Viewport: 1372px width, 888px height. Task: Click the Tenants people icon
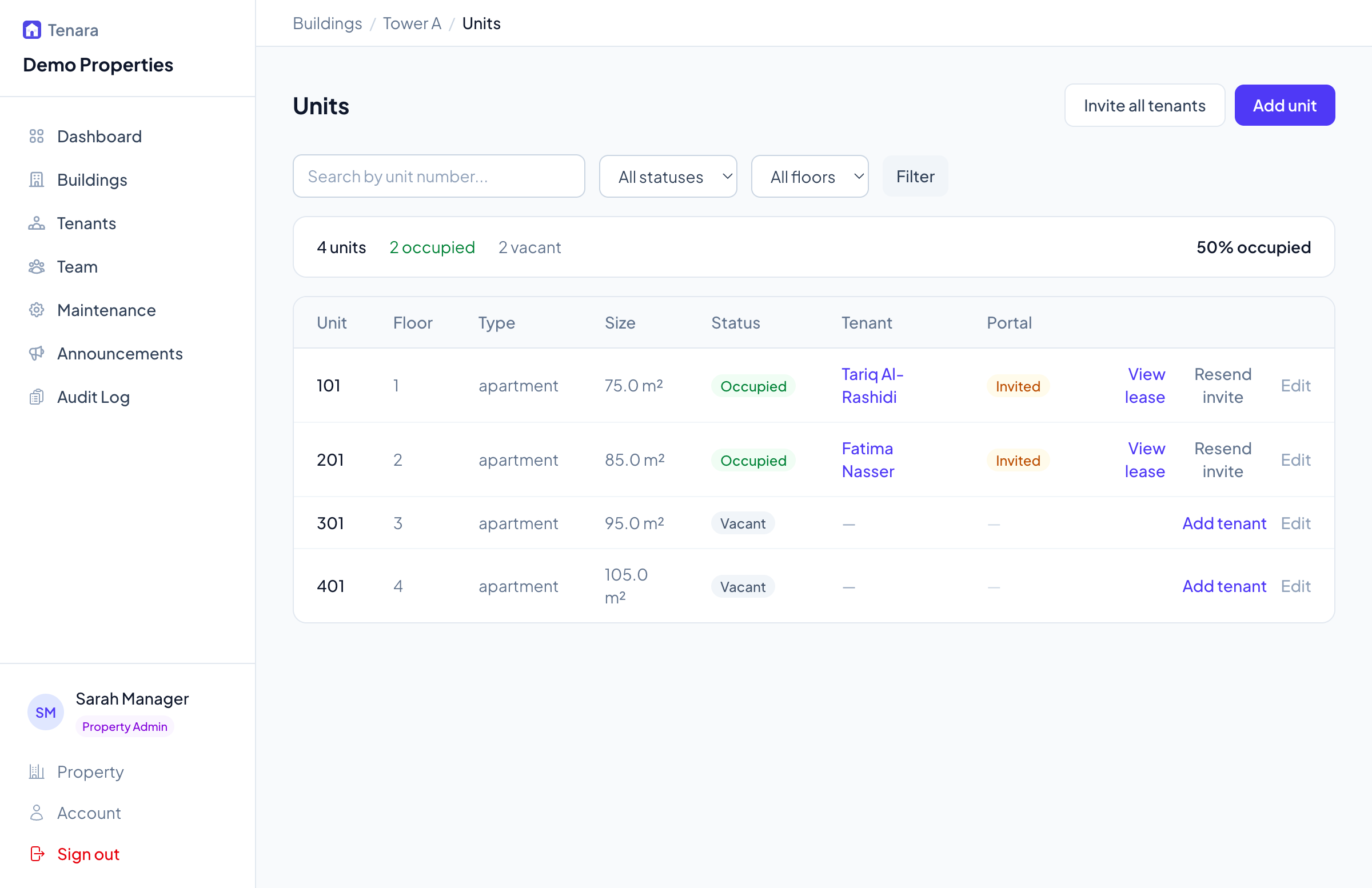[37, 223]
